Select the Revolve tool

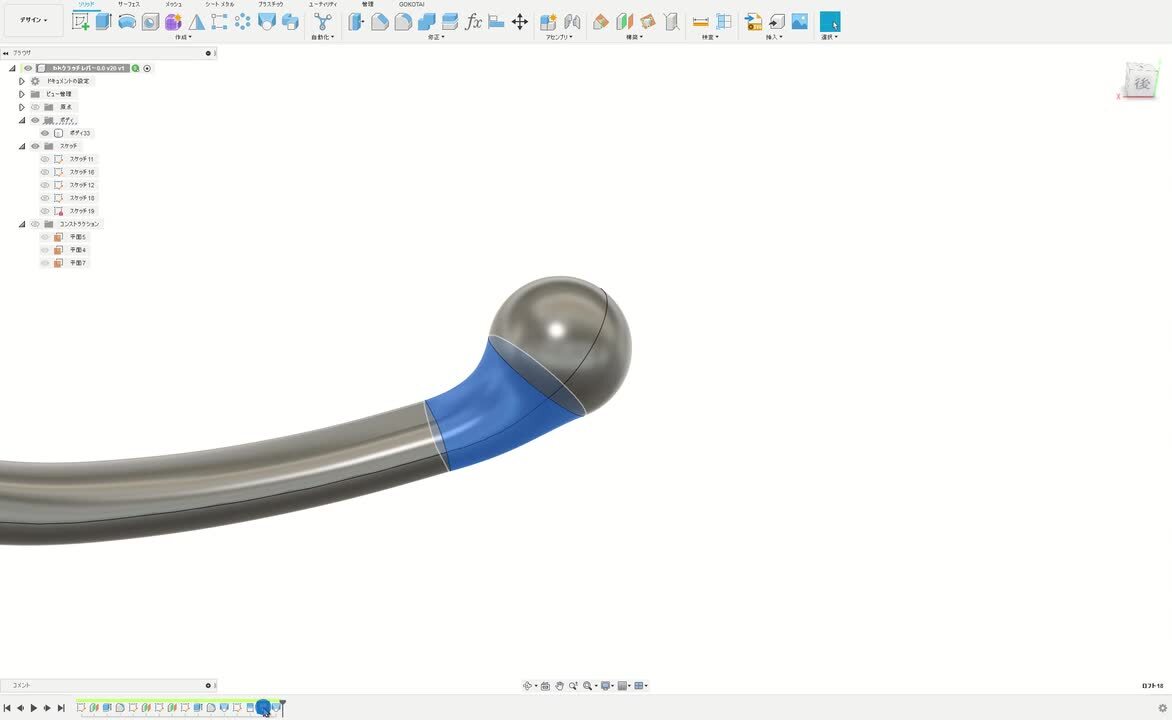point(126,22)
